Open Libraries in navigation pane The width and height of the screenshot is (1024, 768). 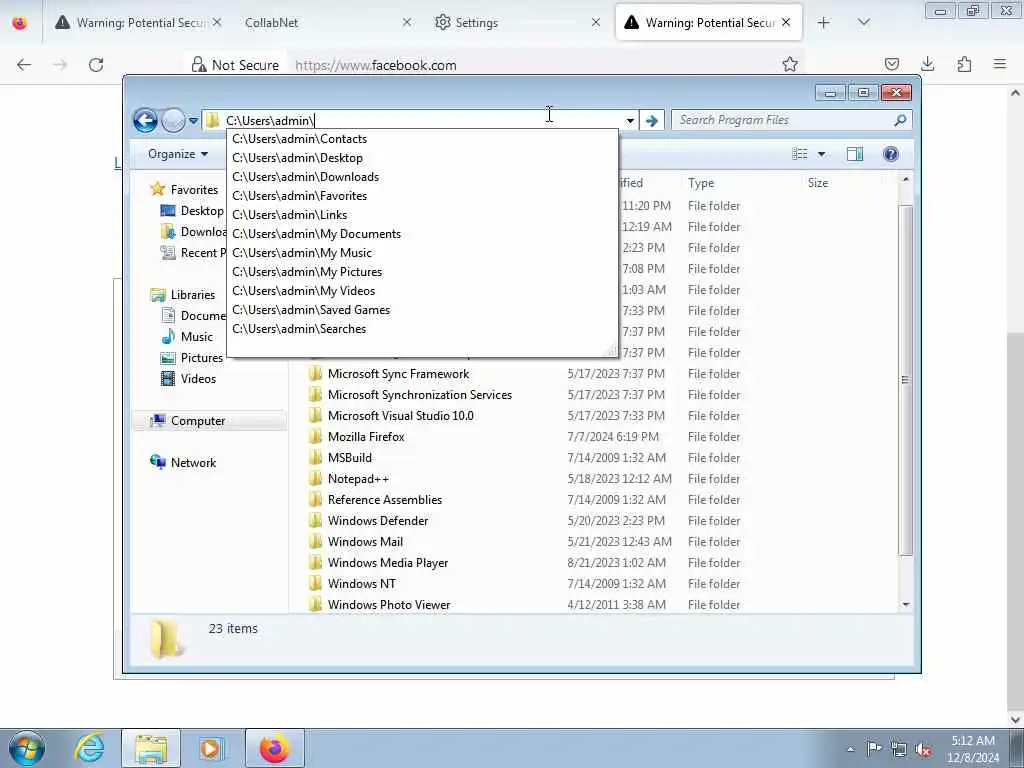click(193, 295)
